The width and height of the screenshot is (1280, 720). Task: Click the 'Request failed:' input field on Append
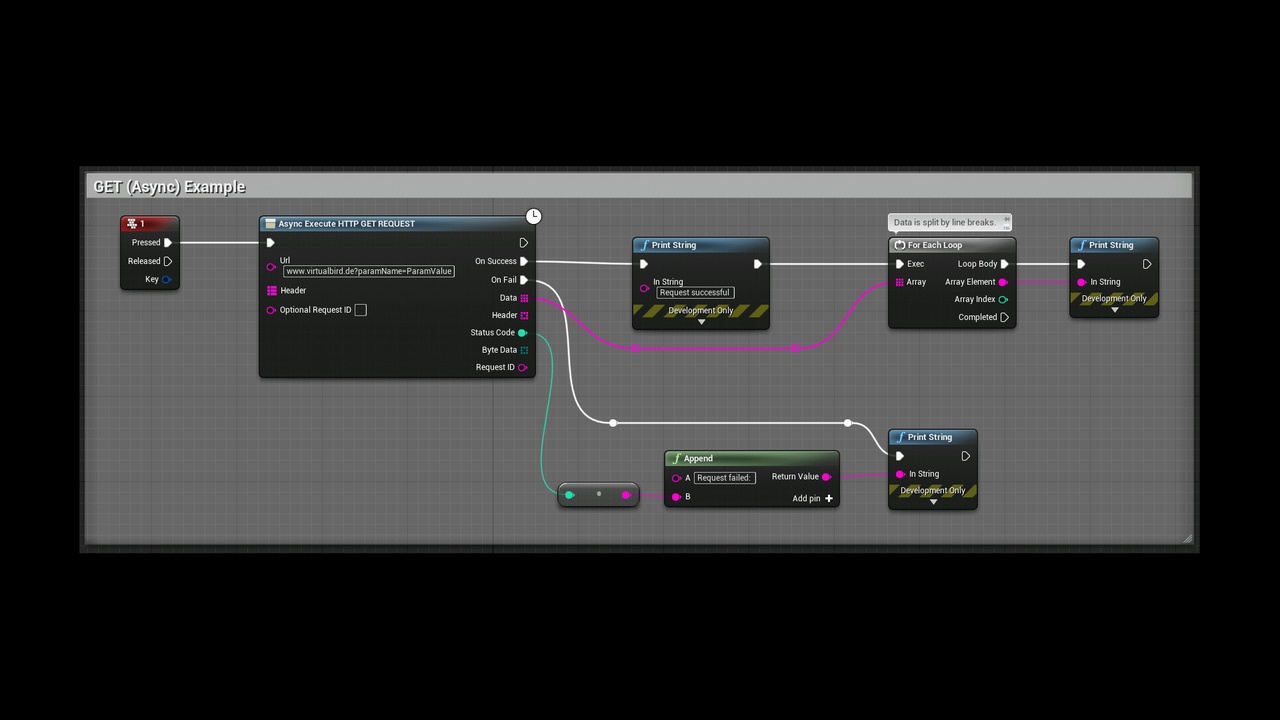click(724, 478)
